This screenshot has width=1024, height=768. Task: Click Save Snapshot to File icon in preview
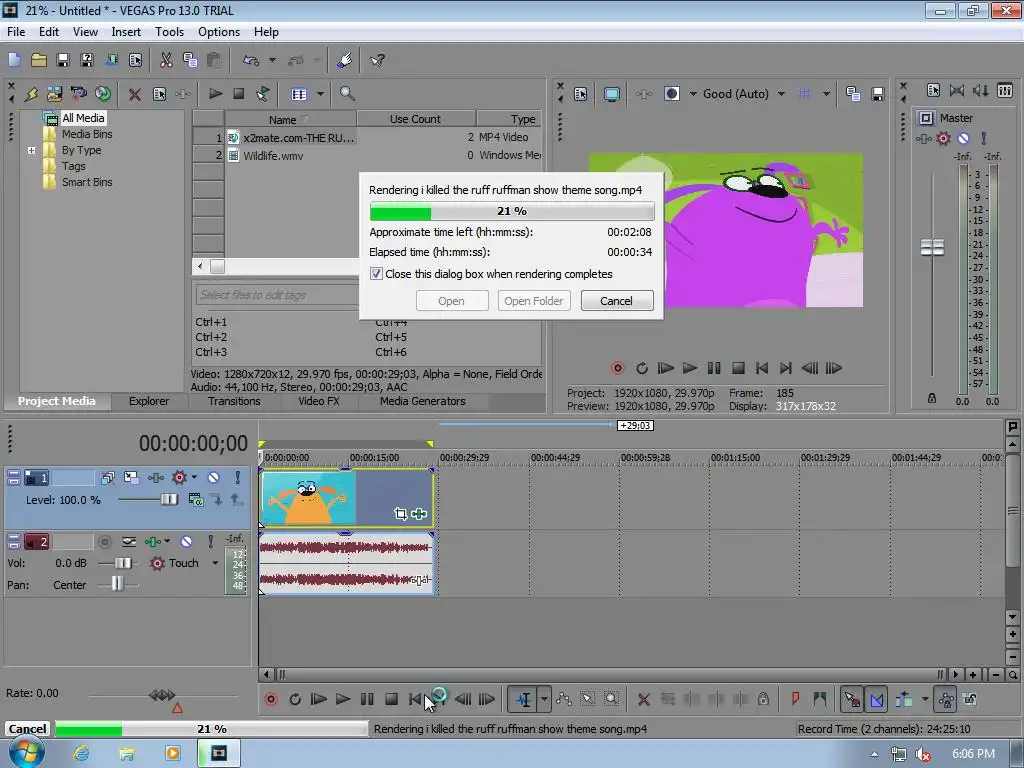pos(878,94)
